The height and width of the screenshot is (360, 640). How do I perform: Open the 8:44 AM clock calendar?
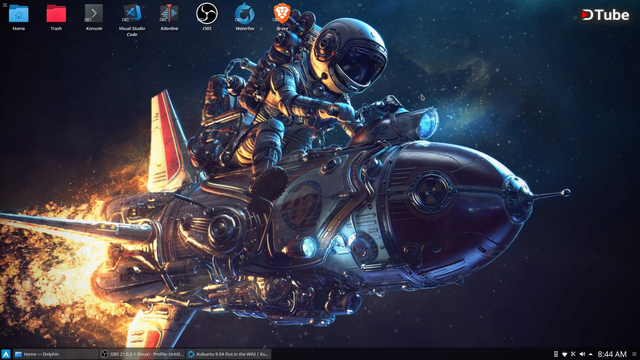click(612, 354)
